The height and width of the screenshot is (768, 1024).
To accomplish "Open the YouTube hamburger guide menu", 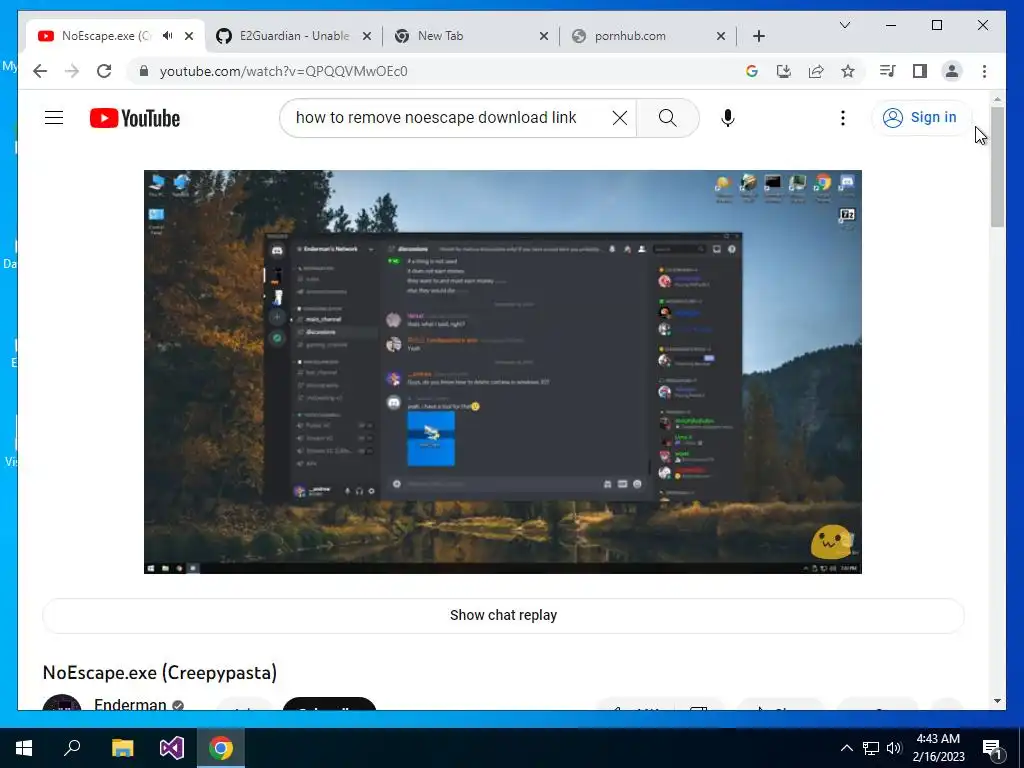I will (x=54, y=118).
